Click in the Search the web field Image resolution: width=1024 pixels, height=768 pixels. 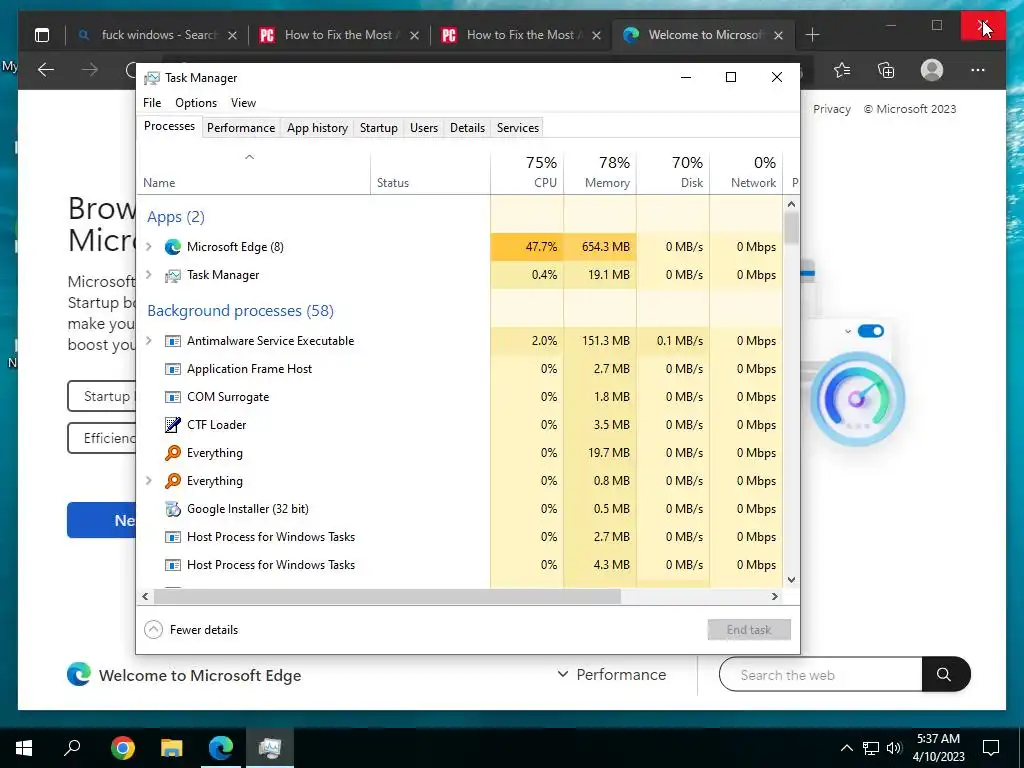point(820,675)
